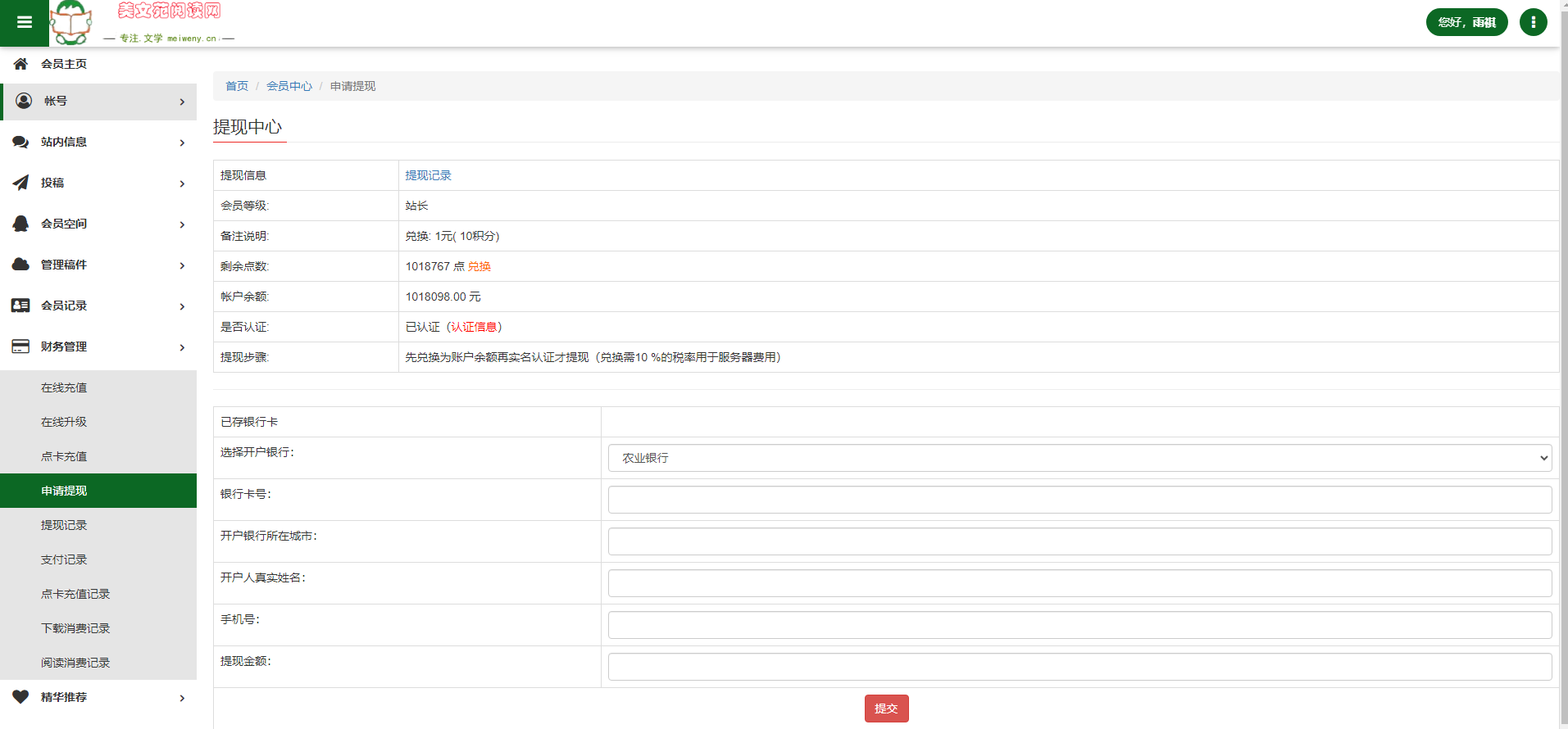
Task: Select 阅读消费记录 in the sidebar
Action: [98, 663]
